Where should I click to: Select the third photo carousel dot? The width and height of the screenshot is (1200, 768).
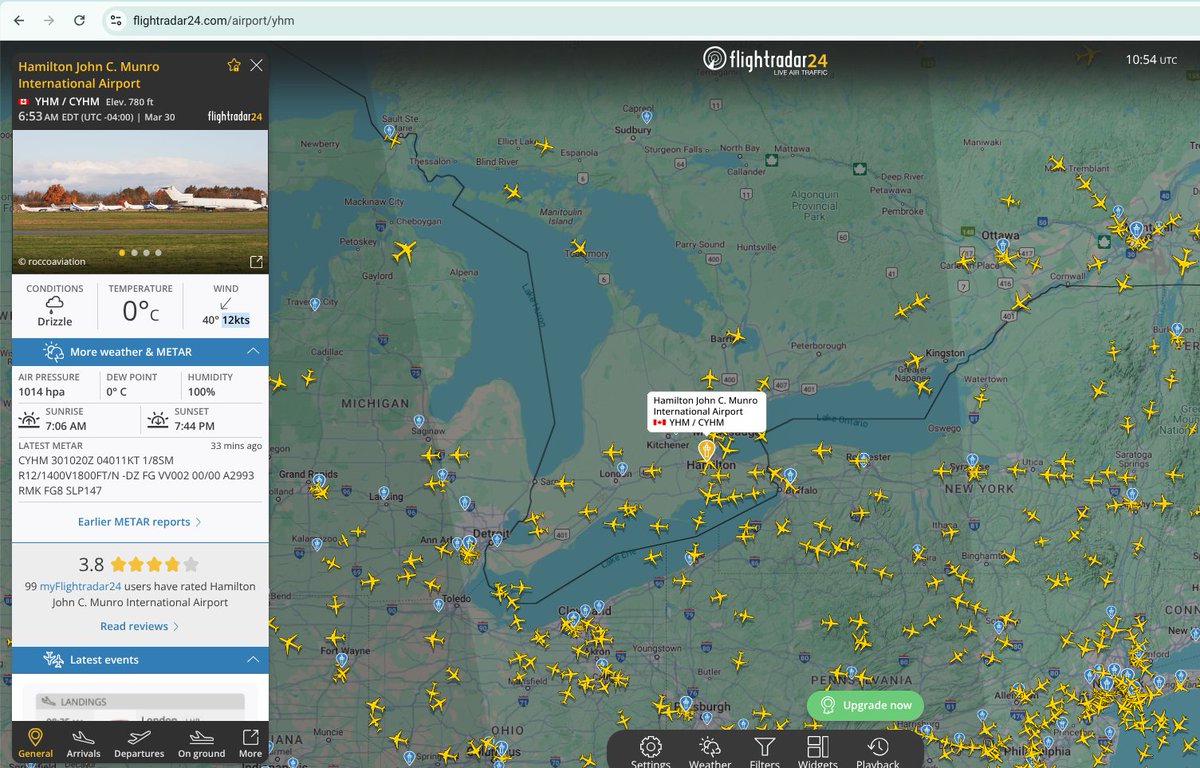point(146,253)
